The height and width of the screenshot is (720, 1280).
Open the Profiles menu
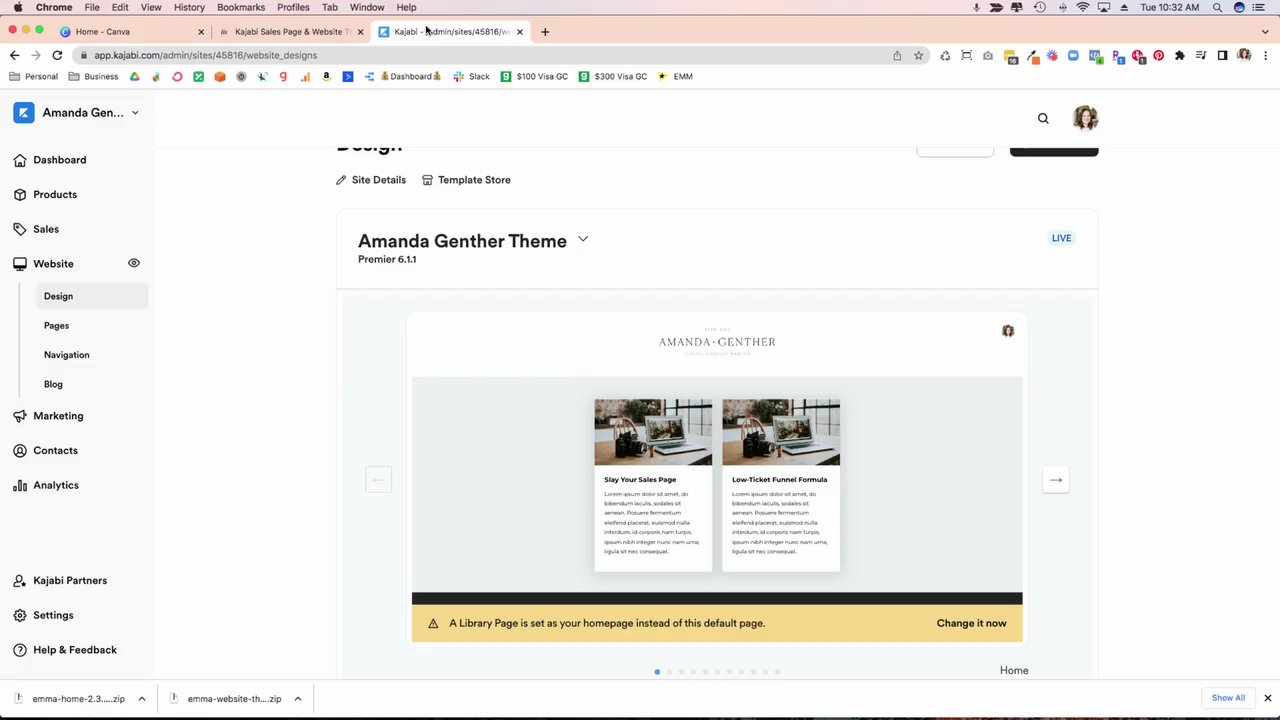tap(293, 7)
